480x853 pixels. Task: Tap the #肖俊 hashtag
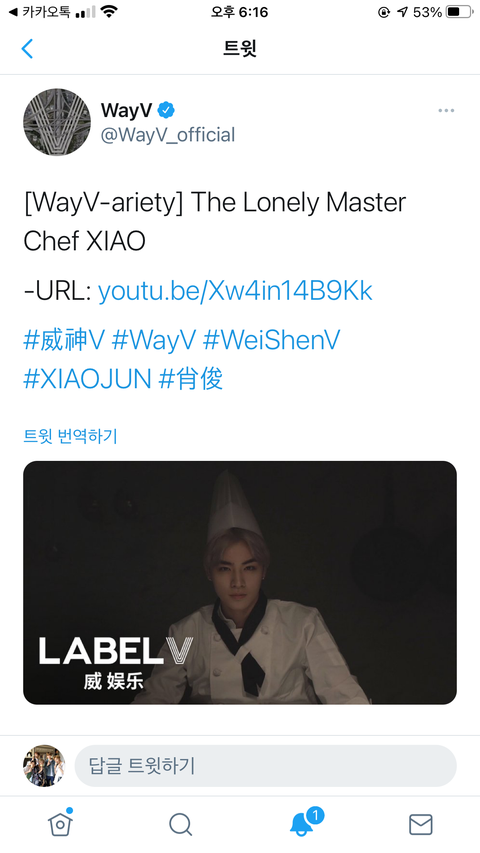coord(190,379)
